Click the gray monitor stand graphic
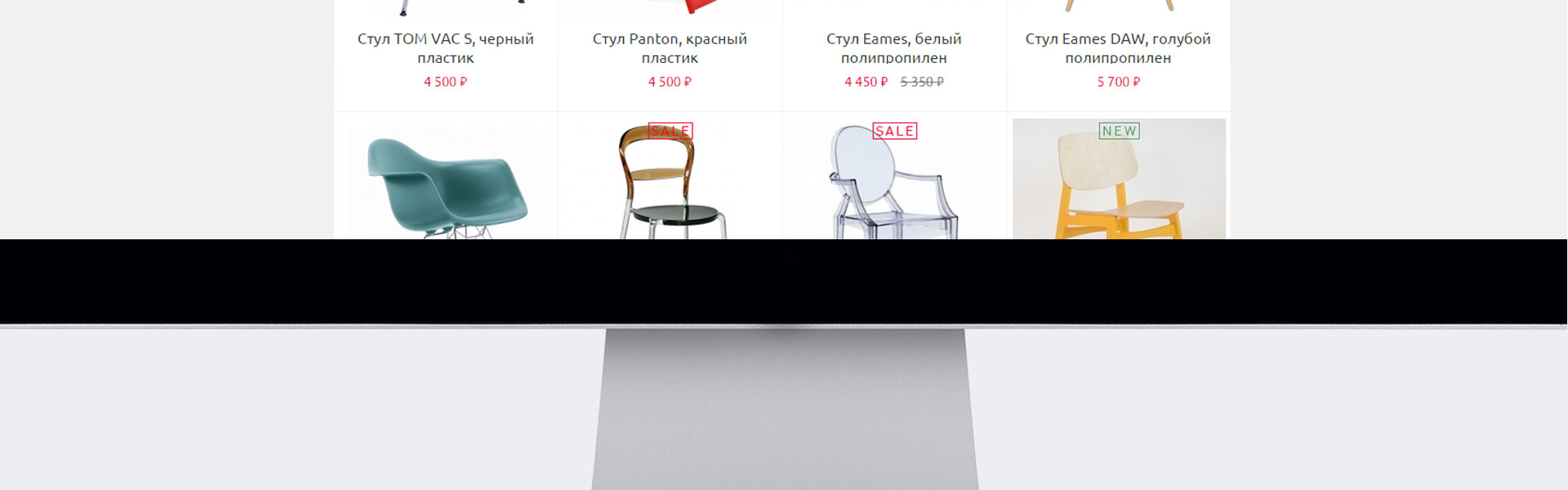The height and width of the screenshot is (490, 1568). [x=785, y=409]
